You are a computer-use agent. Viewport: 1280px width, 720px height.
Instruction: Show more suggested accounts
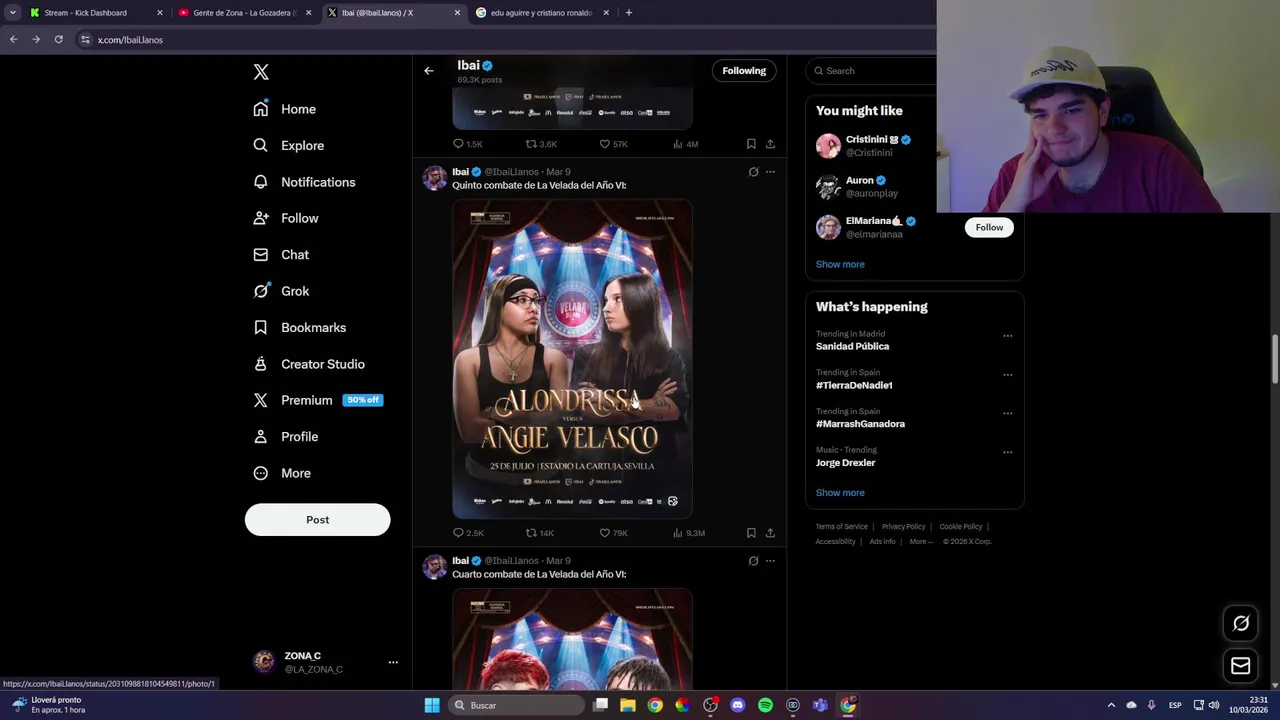coord(840,265)
